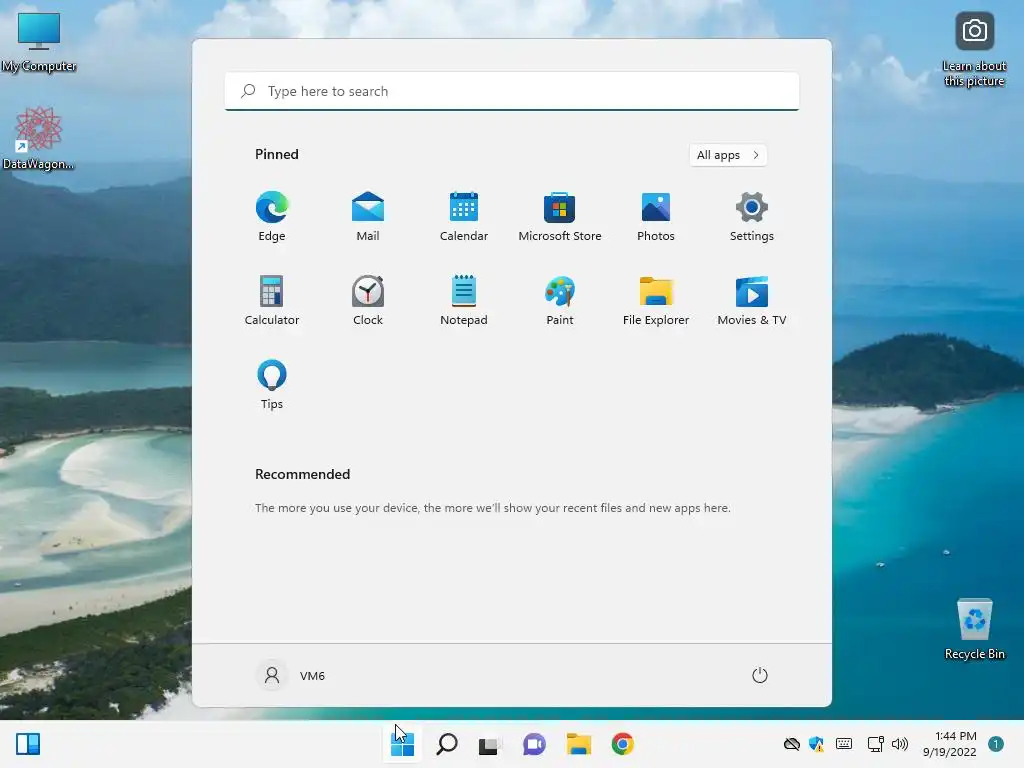This screenshot has width=1024, height=768.
Task: Open File Explorer from pinned apps
Action: coord(656,300)
